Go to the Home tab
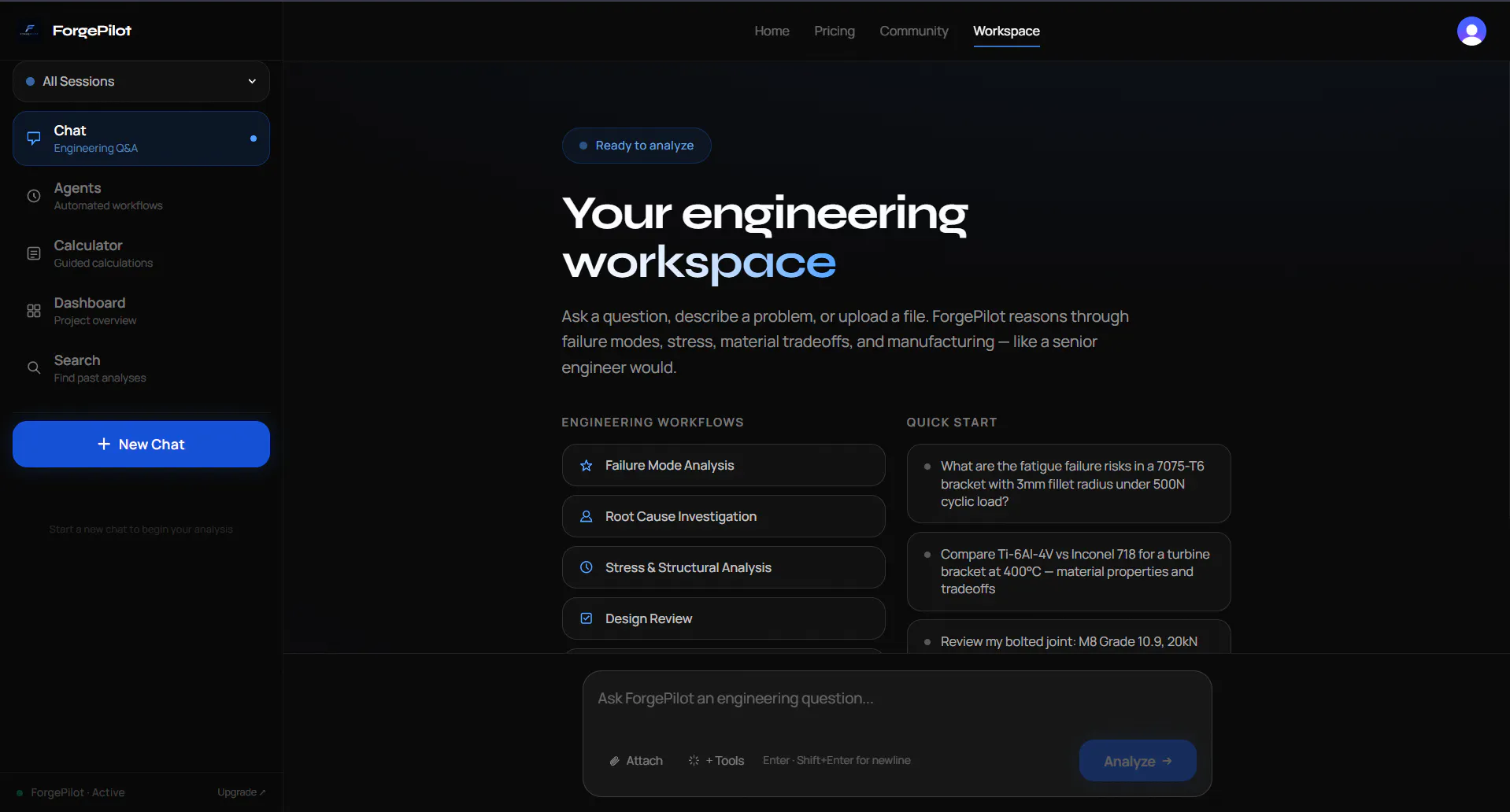 click(772, 31)
